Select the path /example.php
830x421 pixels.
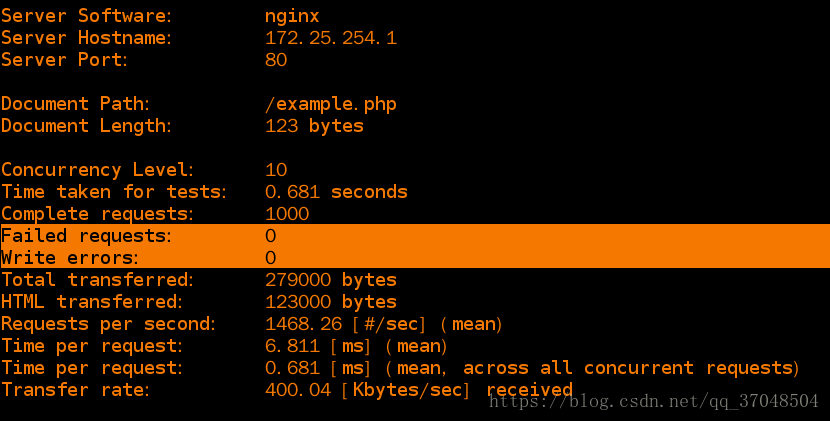click(x=331, y=104)
